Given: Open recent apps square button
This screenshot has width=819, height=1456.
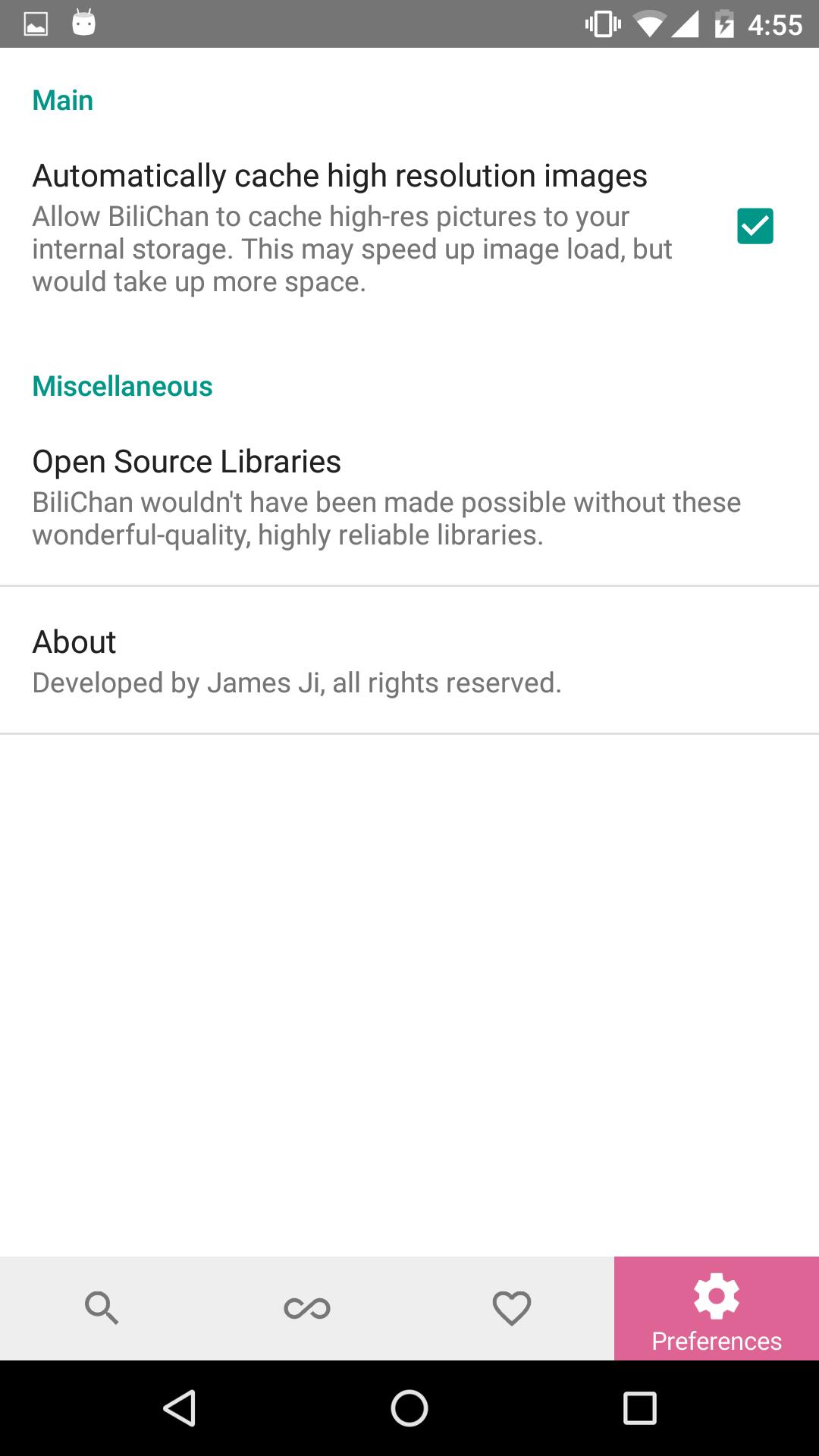Looking at the screenshot, I should (639, 1409).
